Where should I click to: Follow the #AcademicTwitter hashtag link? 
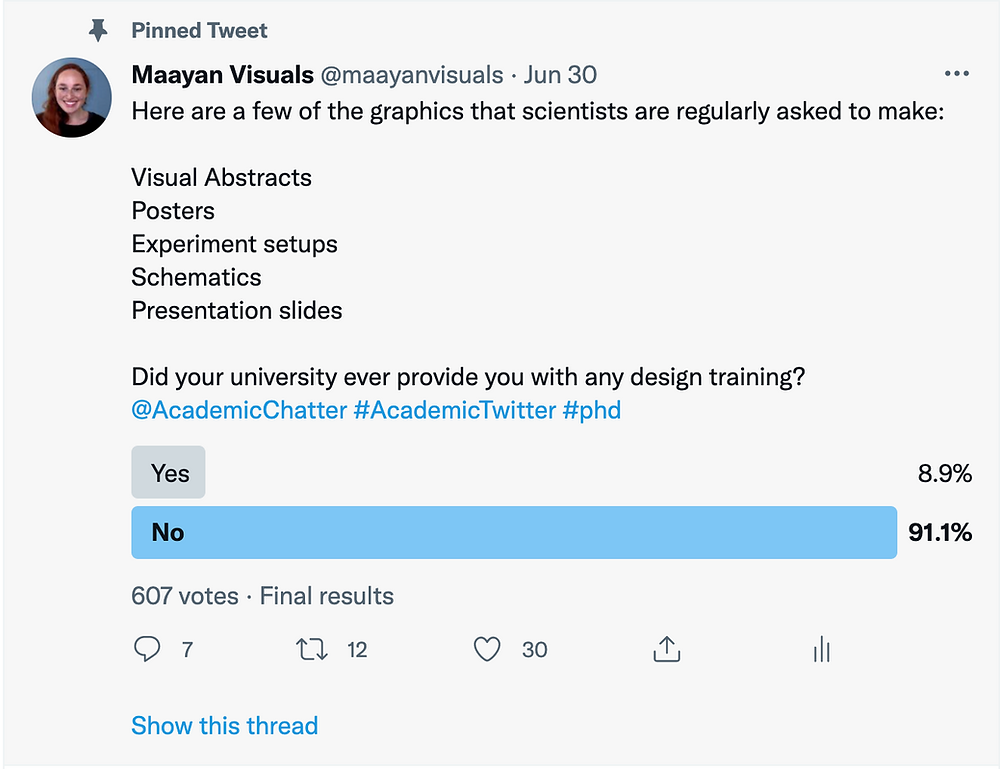point(455,410)
